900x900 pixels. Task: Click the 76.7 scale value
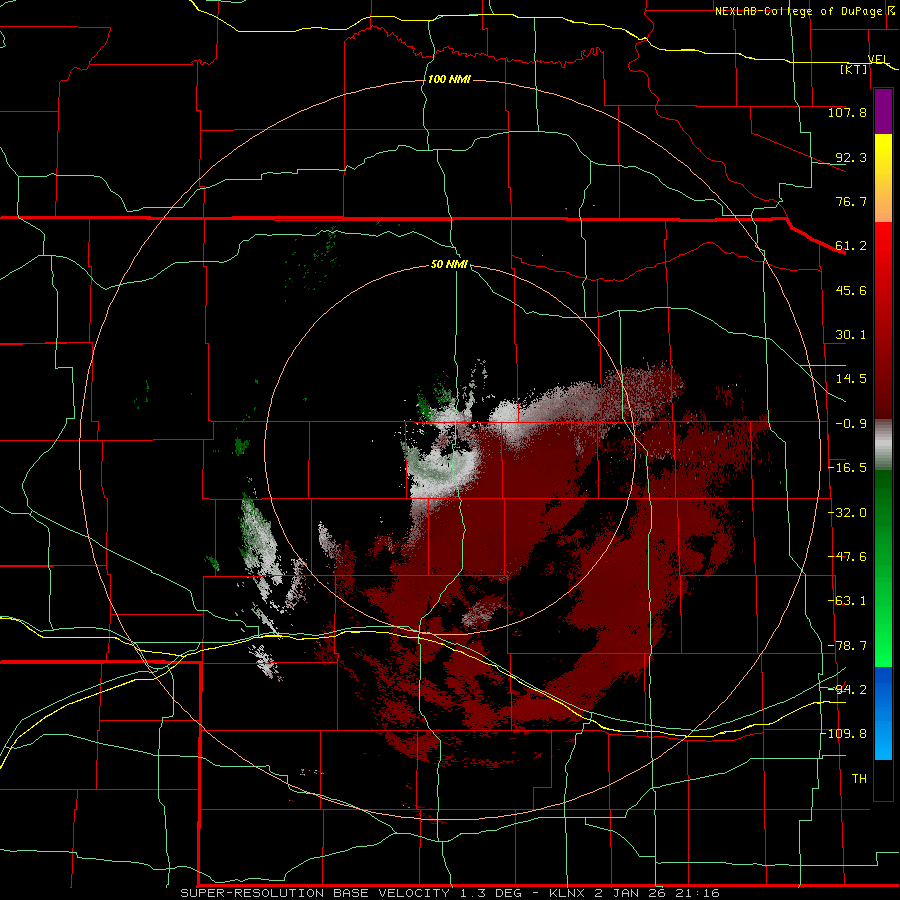click(851, 201)
